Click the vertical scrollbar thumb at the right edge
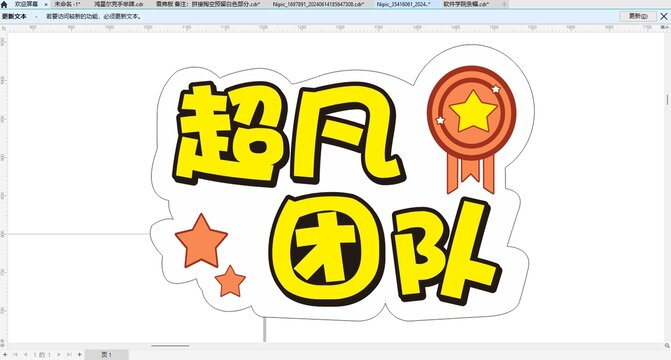This screenshot has width=671, height=360. tap(667, 99)
